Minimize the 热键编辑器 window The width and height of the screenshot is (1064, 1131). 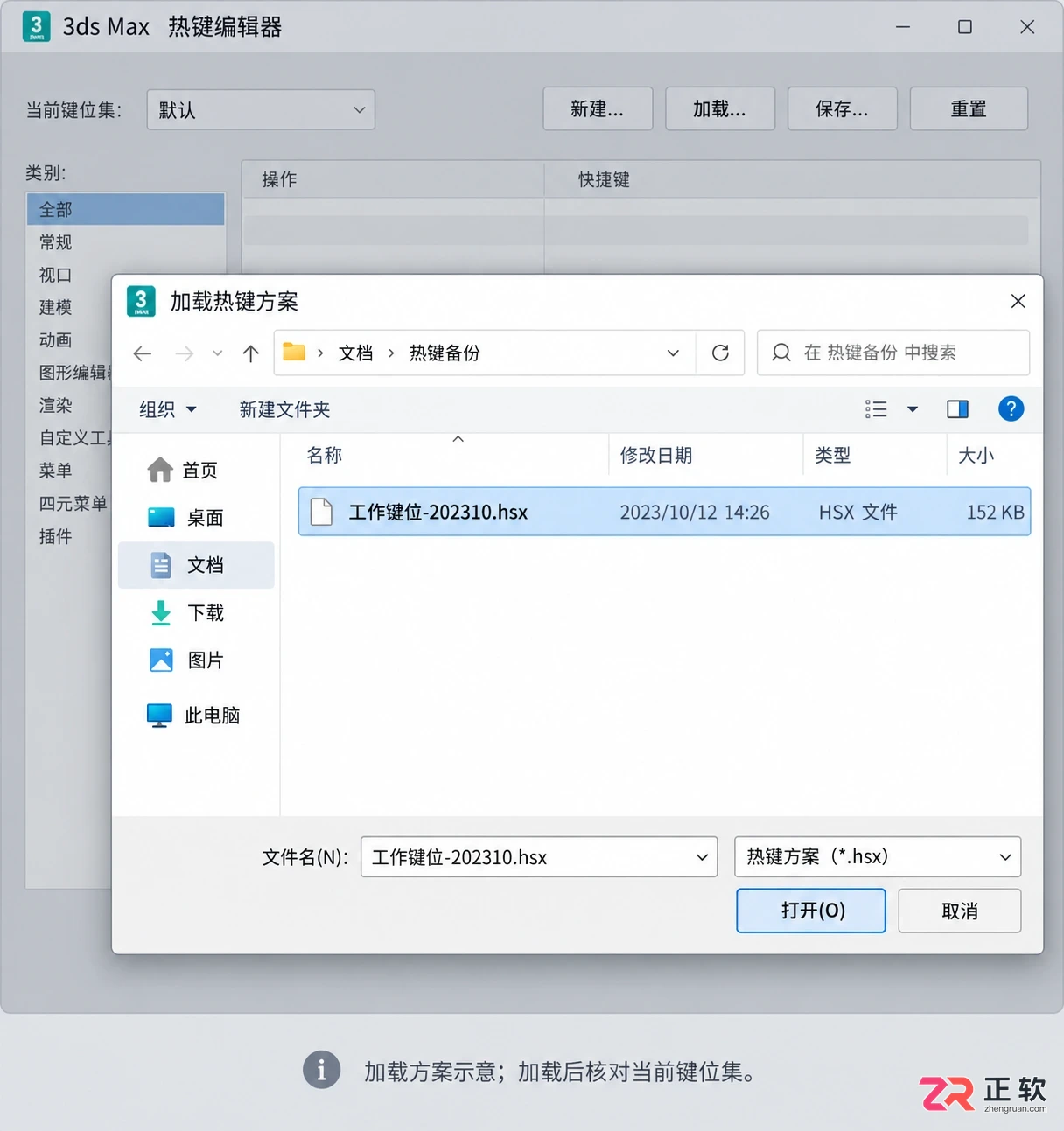[903, 27]
